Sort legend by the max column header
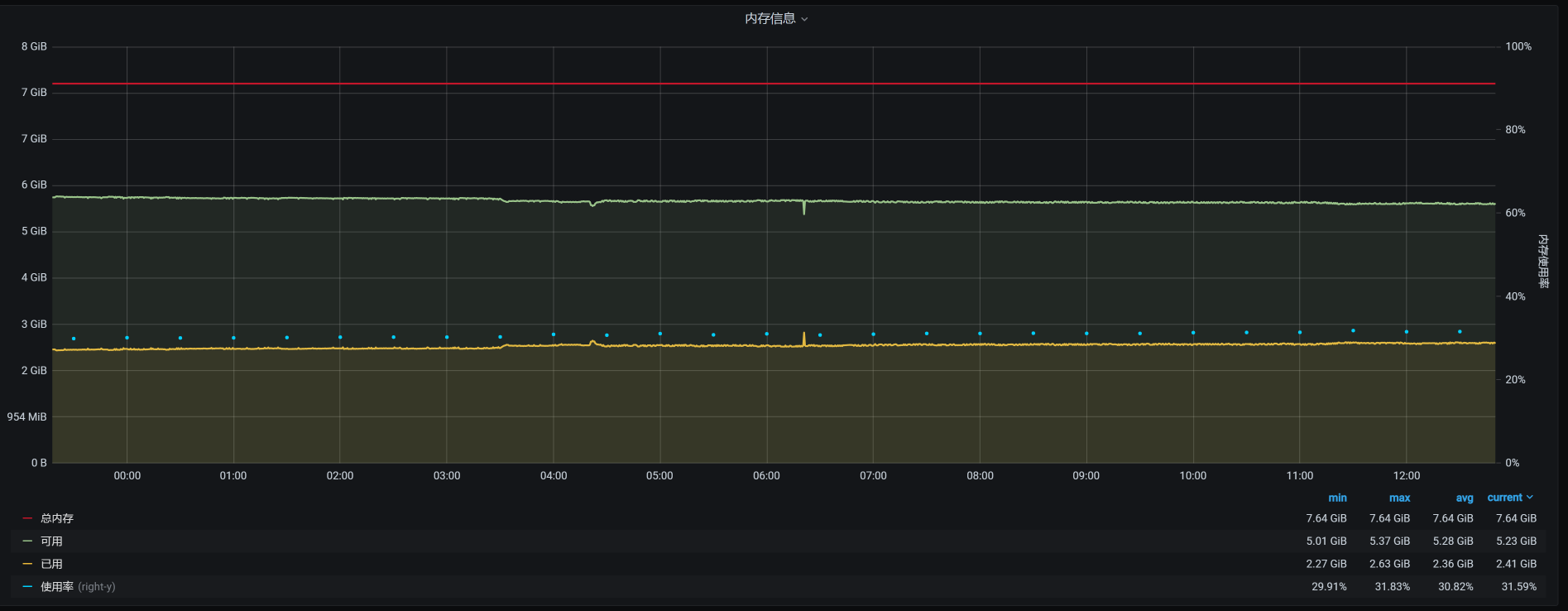 pos(1399,498)
